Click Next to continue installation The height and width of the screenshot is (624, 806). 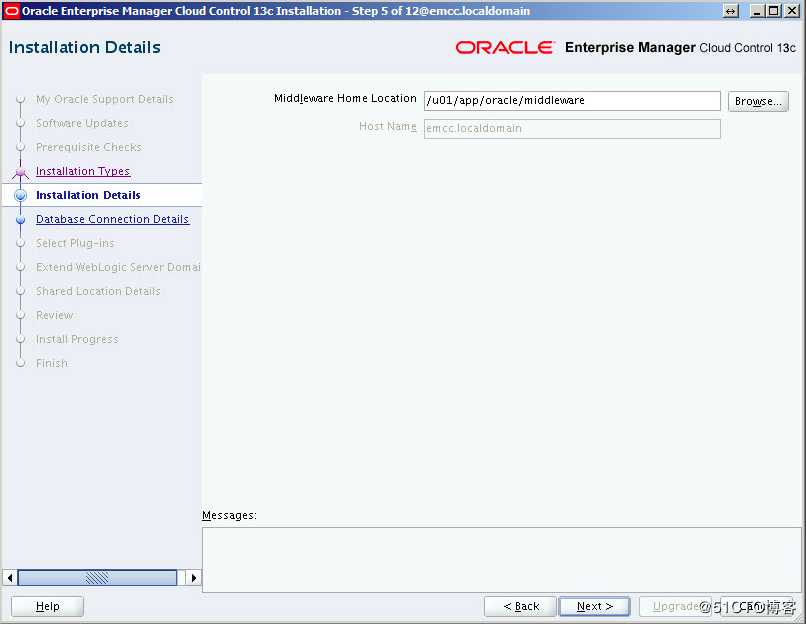[x=594, y=607]
